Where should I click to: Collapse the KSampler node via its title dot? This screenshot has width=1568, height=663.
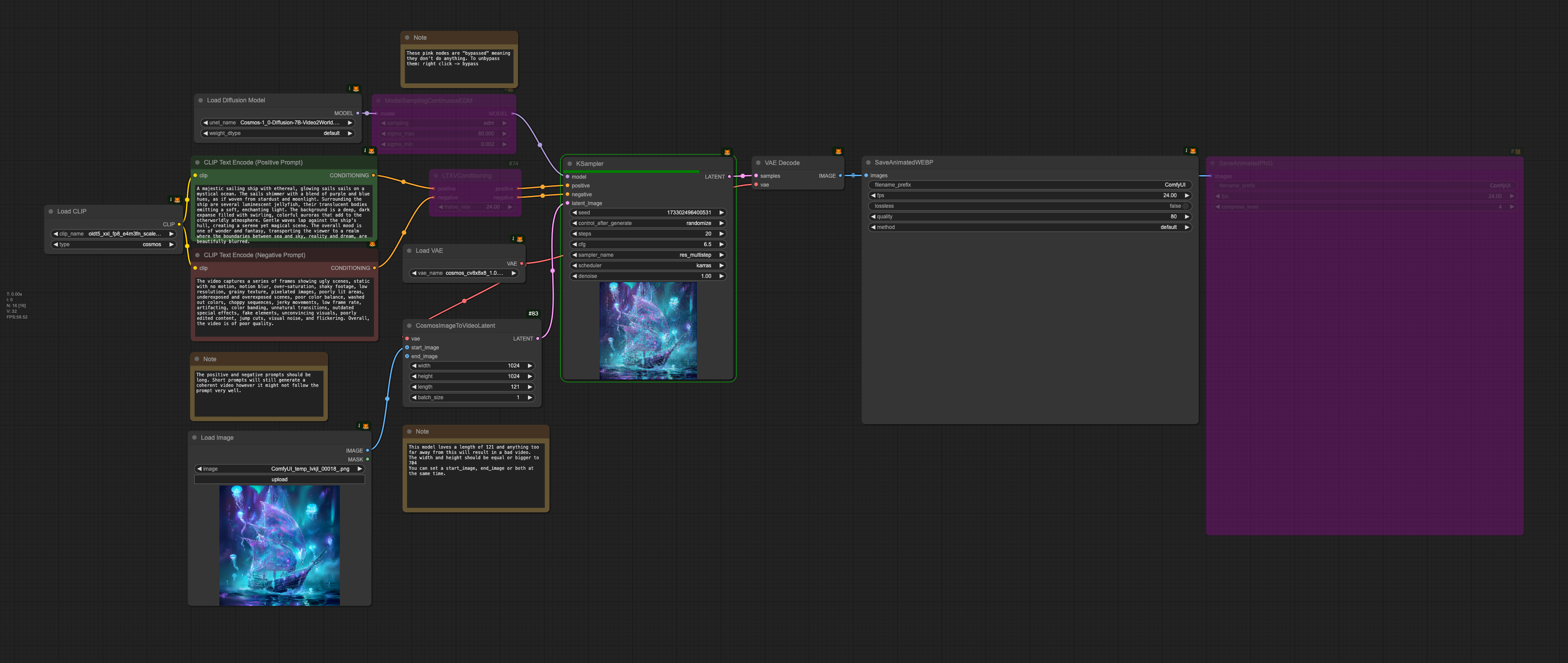click(570, 164)
